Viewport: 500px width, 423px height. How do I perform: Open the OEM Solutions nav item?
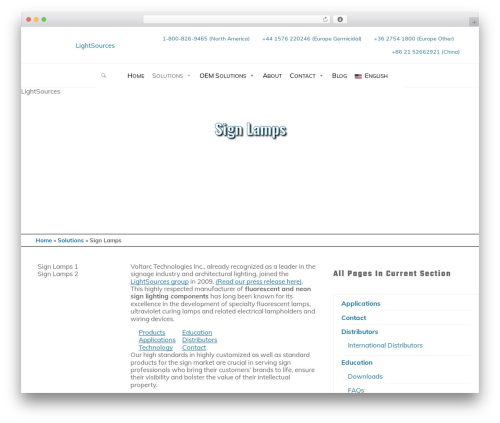pyautogui.click(x=223, y=76)
